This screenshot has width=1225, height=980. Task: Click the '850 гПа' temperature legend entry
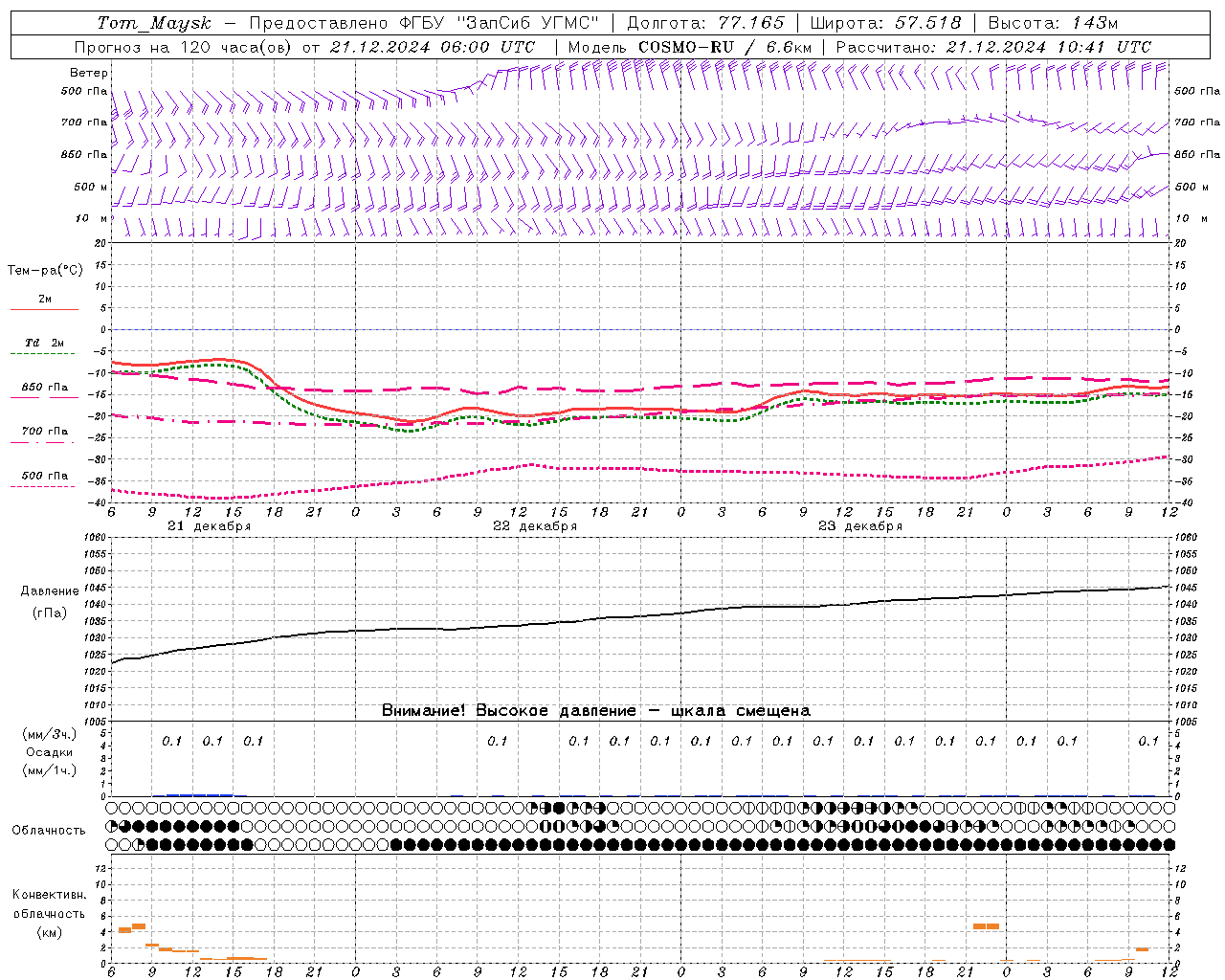click(44, 388)
